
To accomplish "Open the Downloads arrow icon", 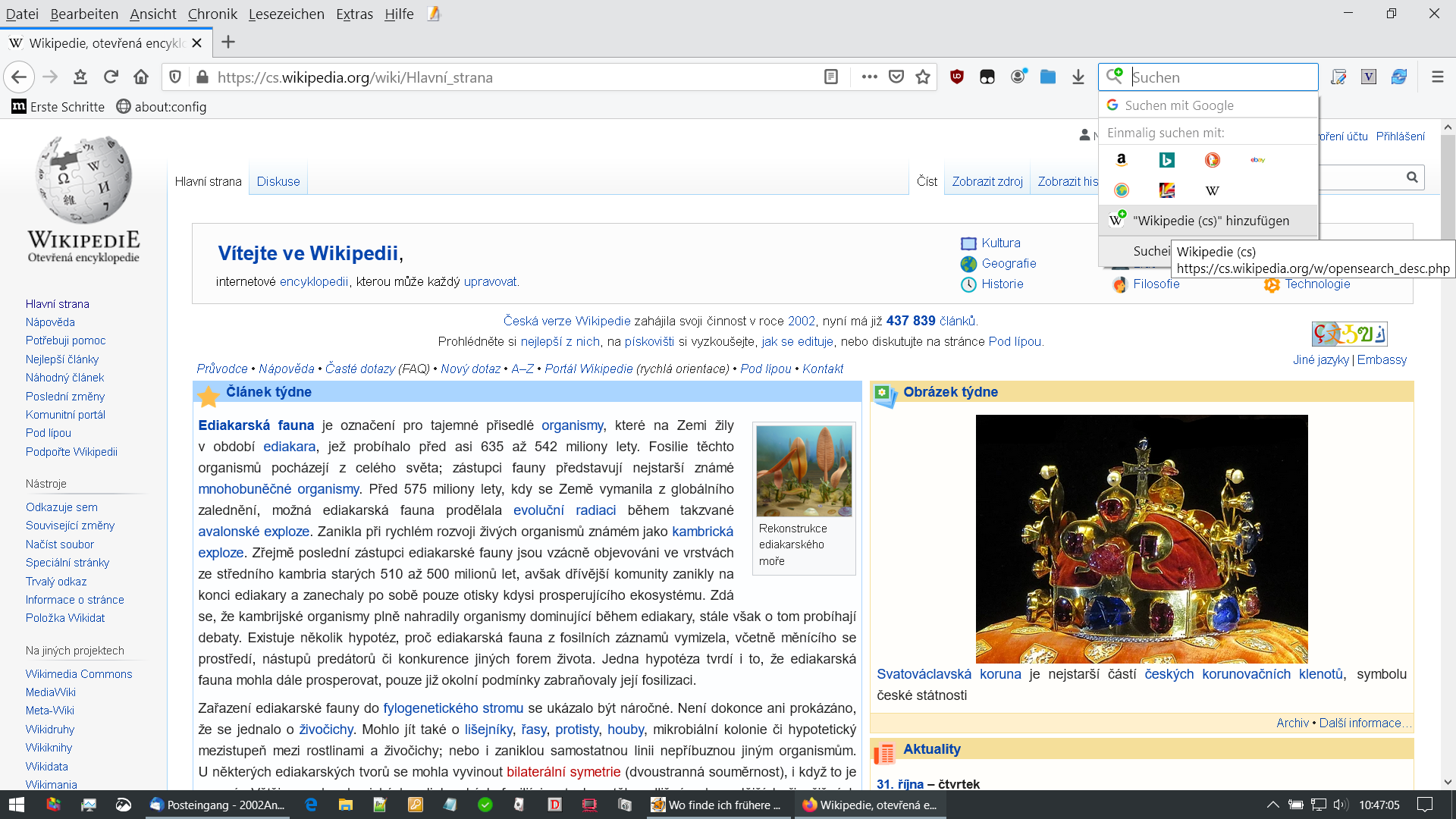I will pyautogui.click(x=1078, y=77).
